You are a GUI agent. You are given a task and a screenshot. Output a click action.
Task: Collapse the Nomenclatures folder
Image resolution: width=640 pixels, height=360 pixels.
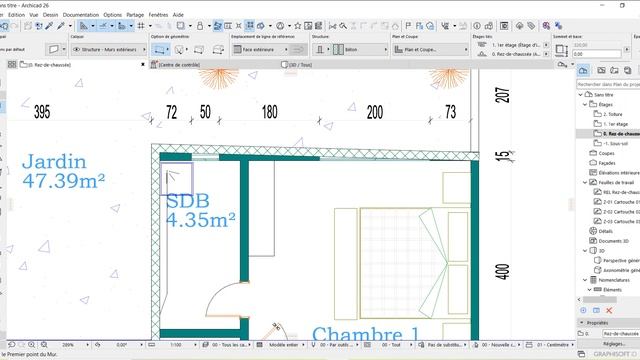coord(585,280)
